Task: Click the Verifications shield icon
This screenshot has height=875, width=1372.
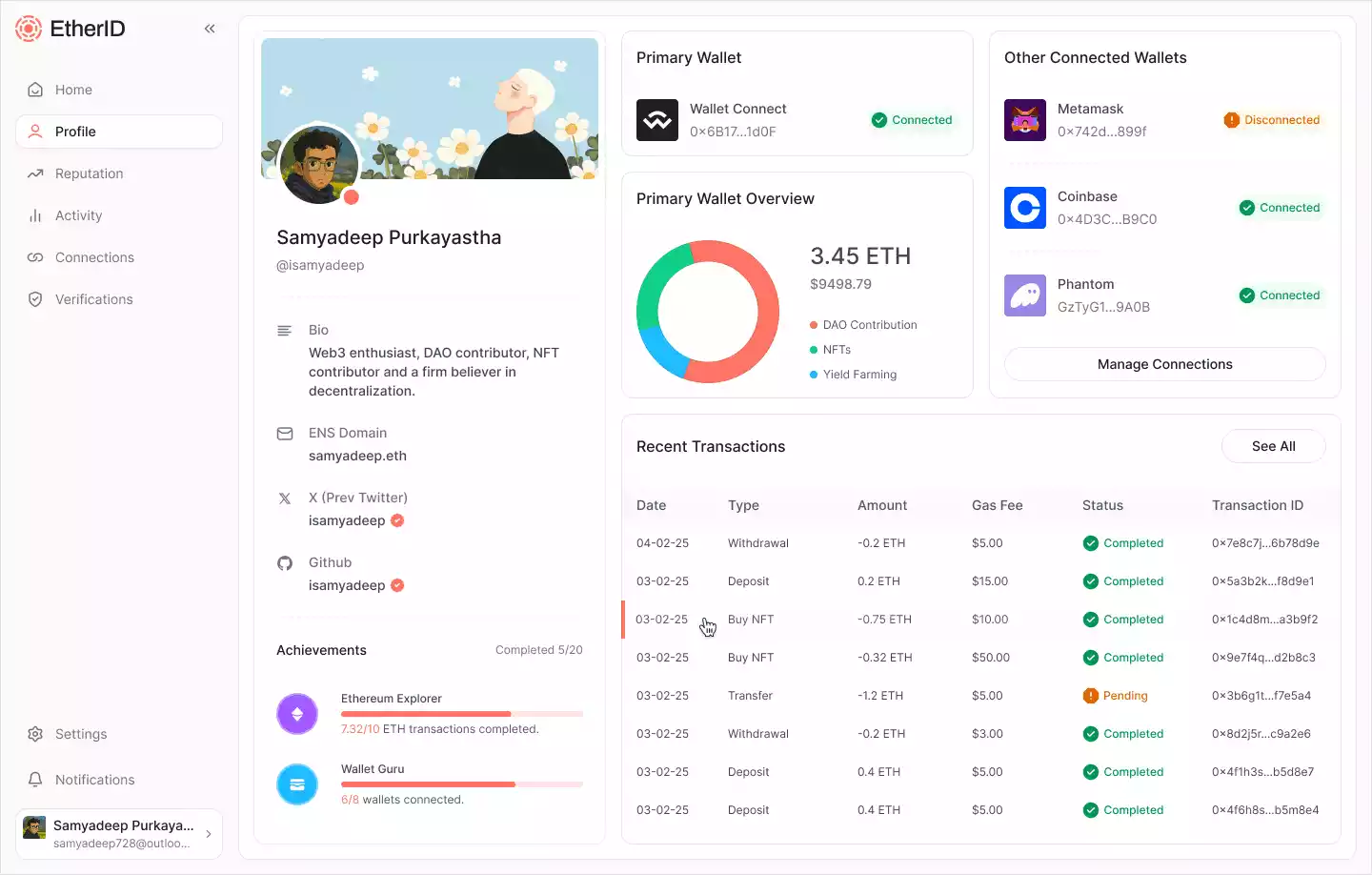Action: pos(35,299)
